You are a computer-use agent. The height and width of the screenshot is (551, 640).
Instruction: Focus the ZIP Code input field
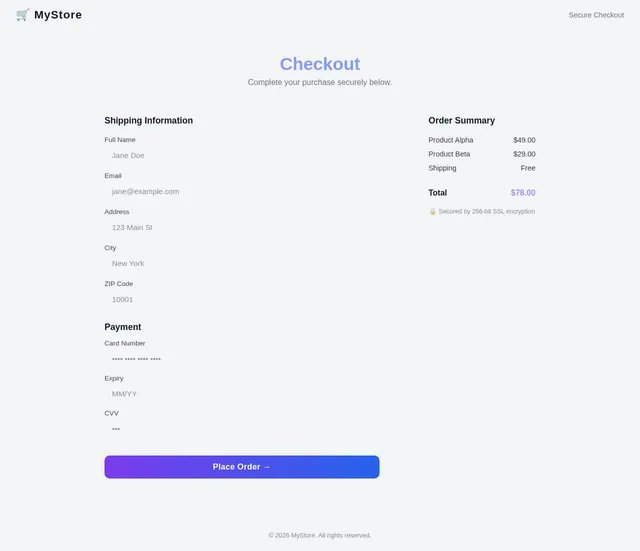pyautogui.click(x=242, y=299)
